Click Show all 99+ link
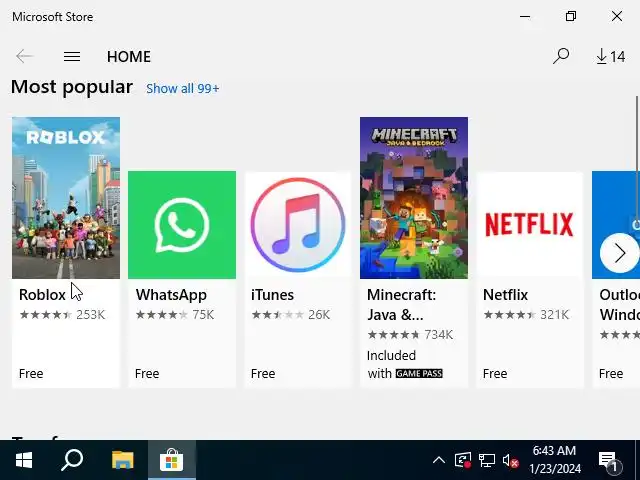Viewport: 640px width, 480px height. 182,88
